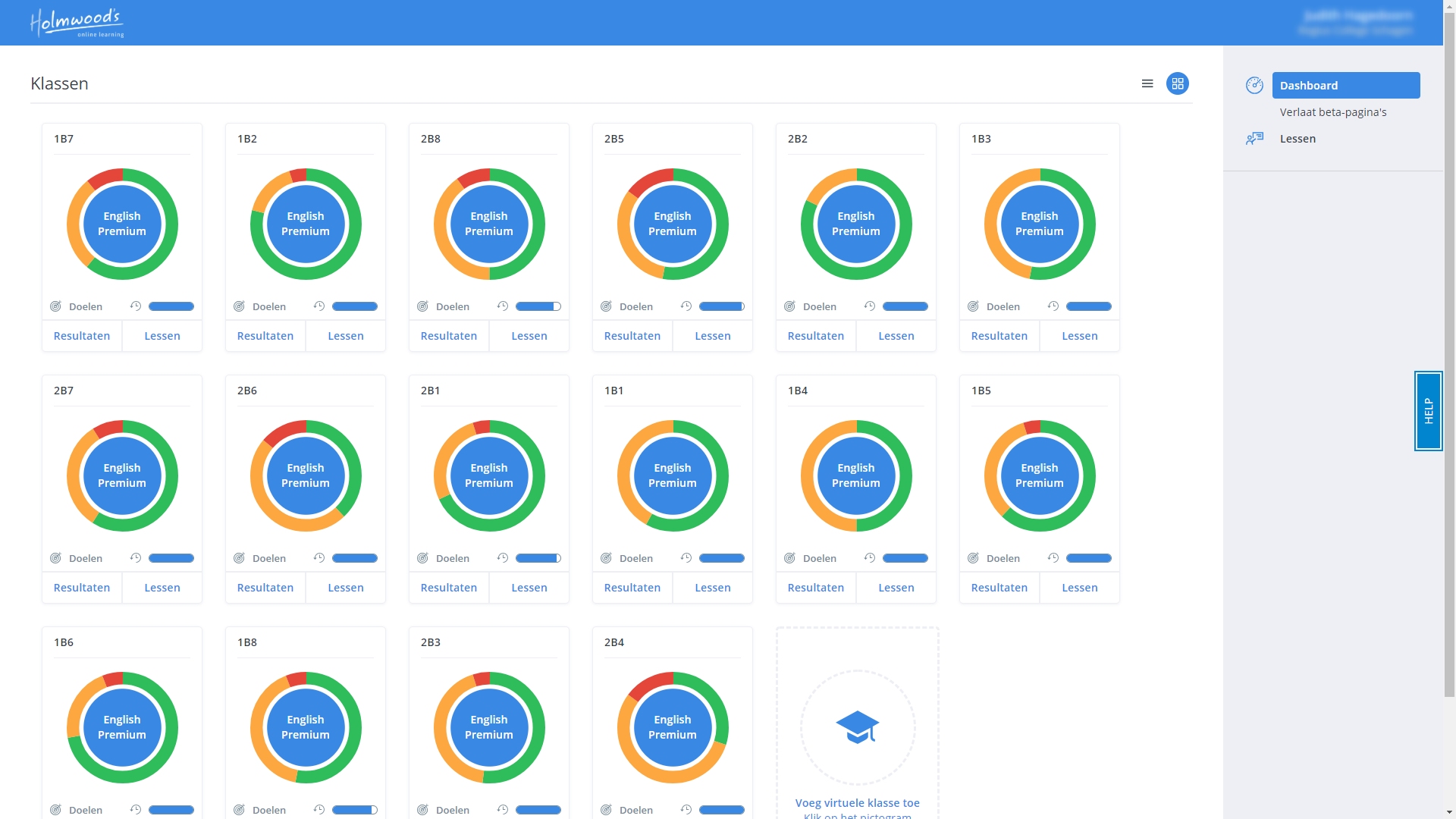Click the 2B3 class title
The height and width of the screenshot is (819, 1456).
click(x=431, y=642)
